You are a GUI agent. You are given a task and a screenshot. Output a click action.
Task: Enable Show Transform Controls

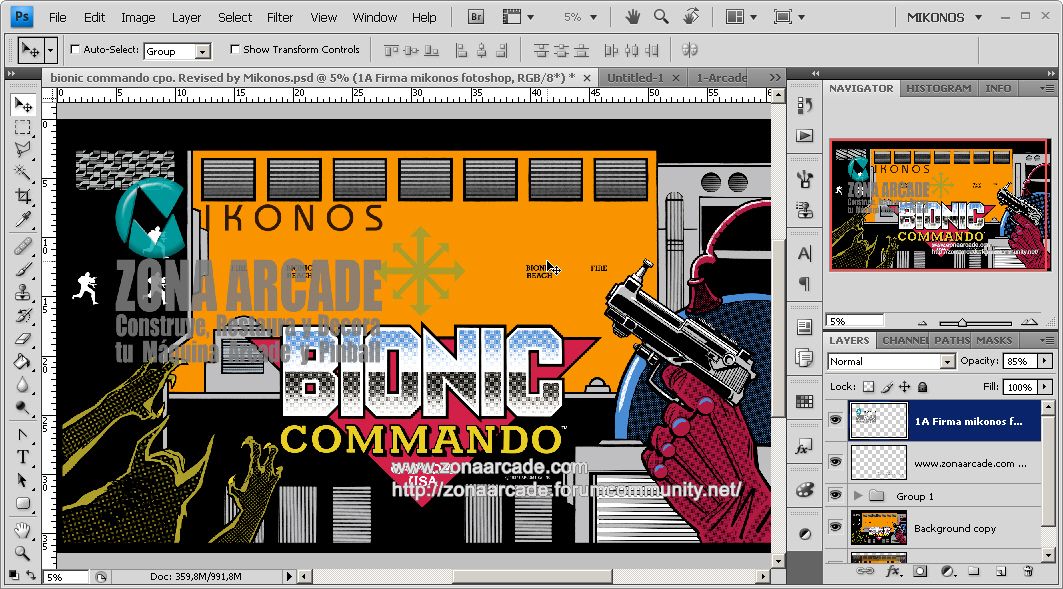(x=235, y=49)
